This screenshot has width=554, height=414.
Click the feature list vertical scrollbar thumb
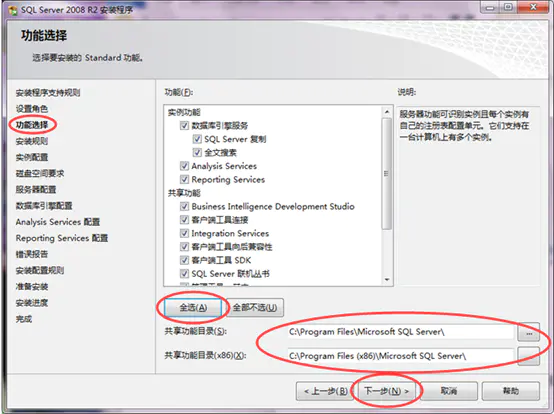[387, 173]
